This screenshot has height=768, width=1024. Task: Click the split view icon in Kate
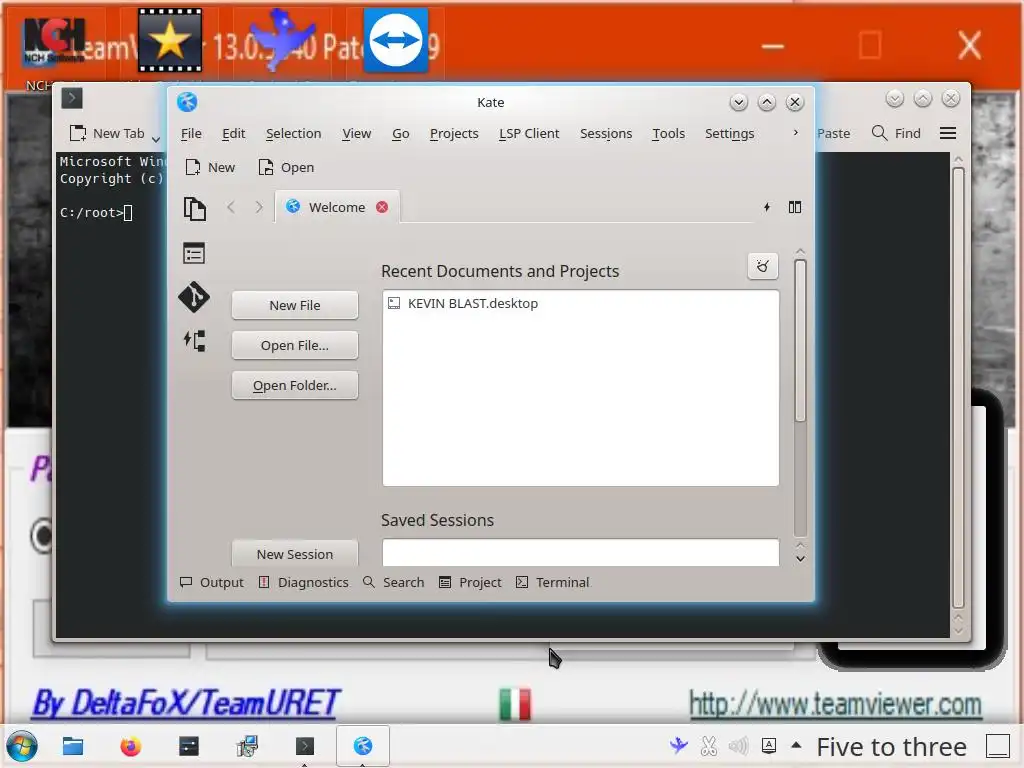[x=795, y=207]
